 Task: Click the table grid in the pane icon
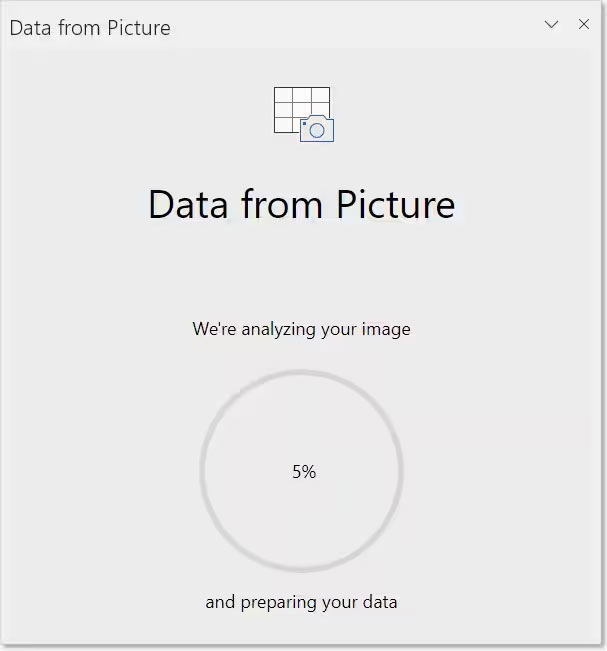[x=295, y=104]
